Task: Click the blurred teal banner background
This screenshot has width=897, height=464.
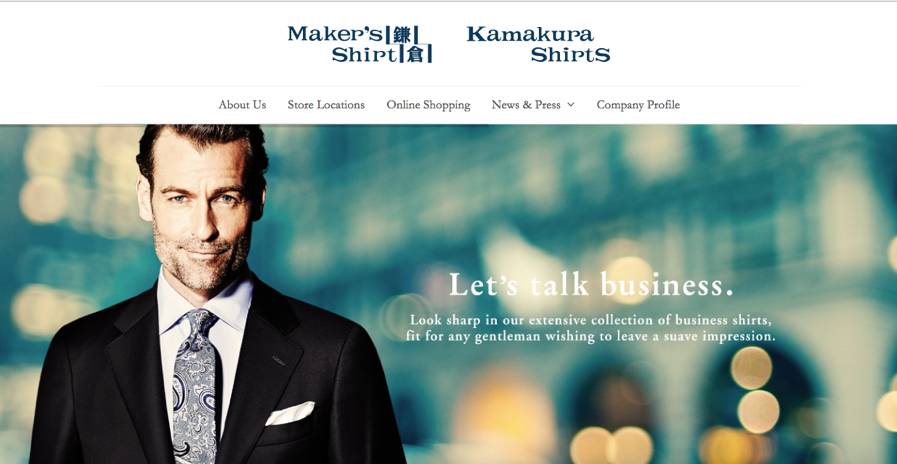Action: (572, 189)
